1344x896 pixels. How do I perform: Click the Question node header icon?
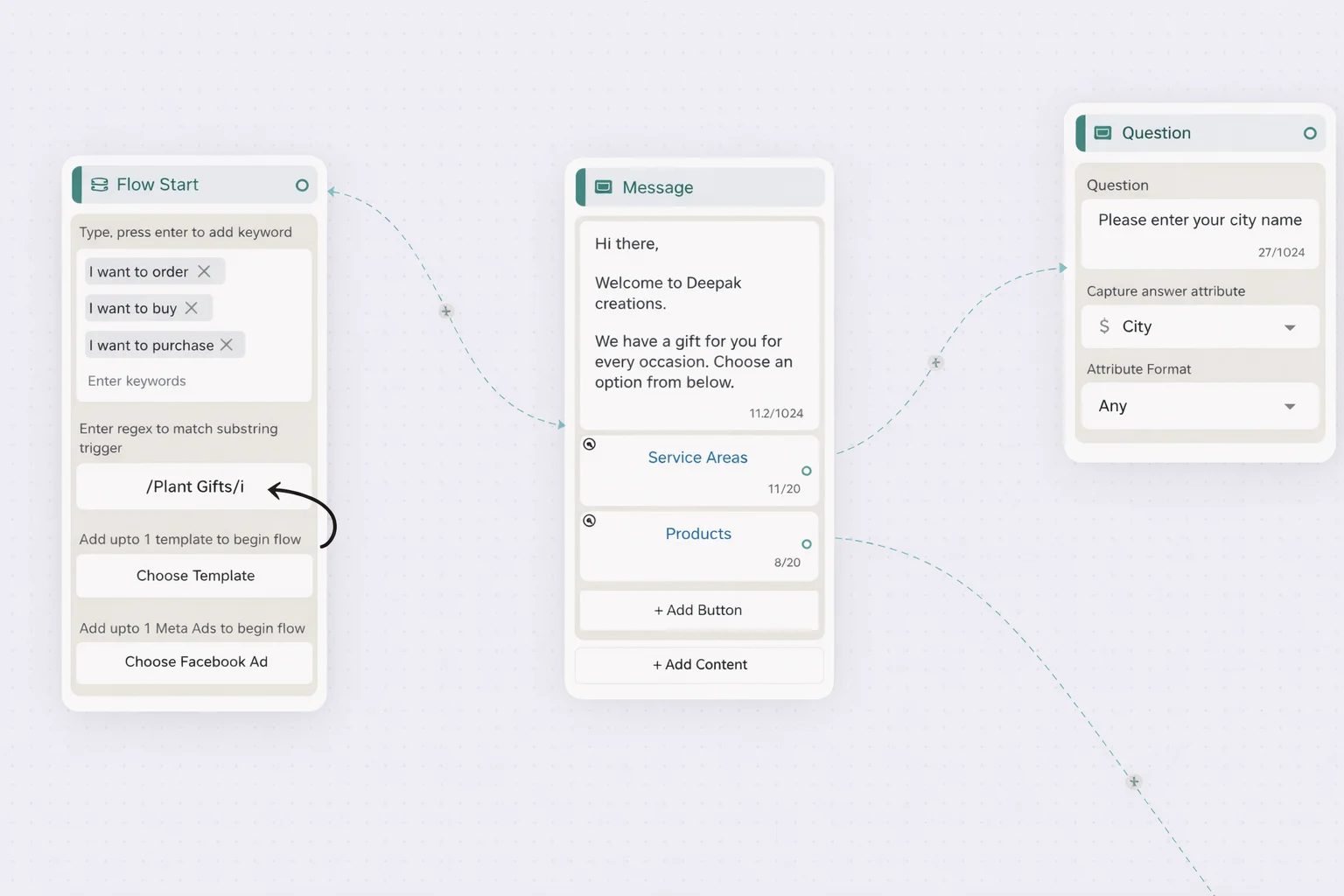(1103, 133)
